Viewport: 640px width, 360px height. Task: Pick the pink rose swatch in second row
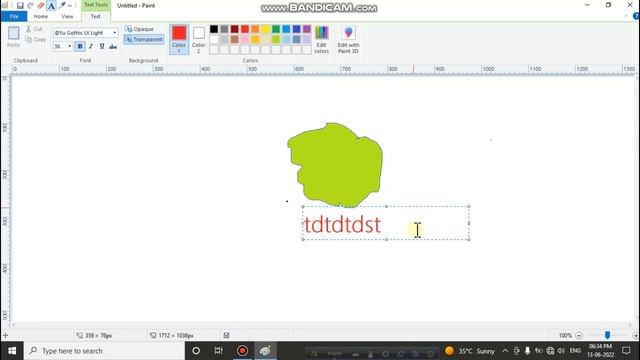245,39
